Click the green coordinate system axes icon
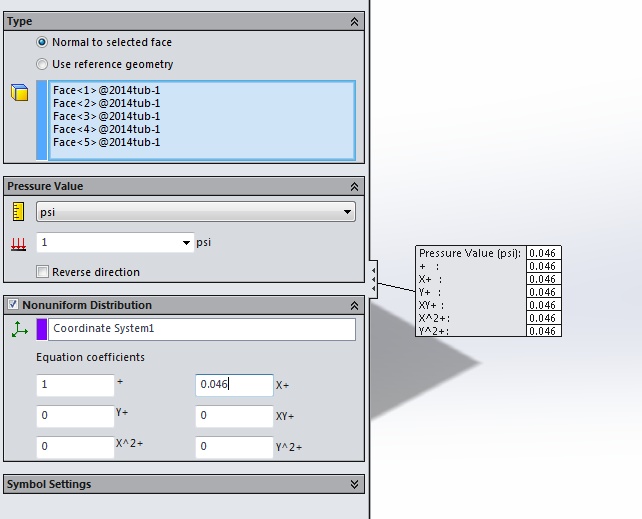The width and height of the screenshot is (642, 519). point(19,329)
